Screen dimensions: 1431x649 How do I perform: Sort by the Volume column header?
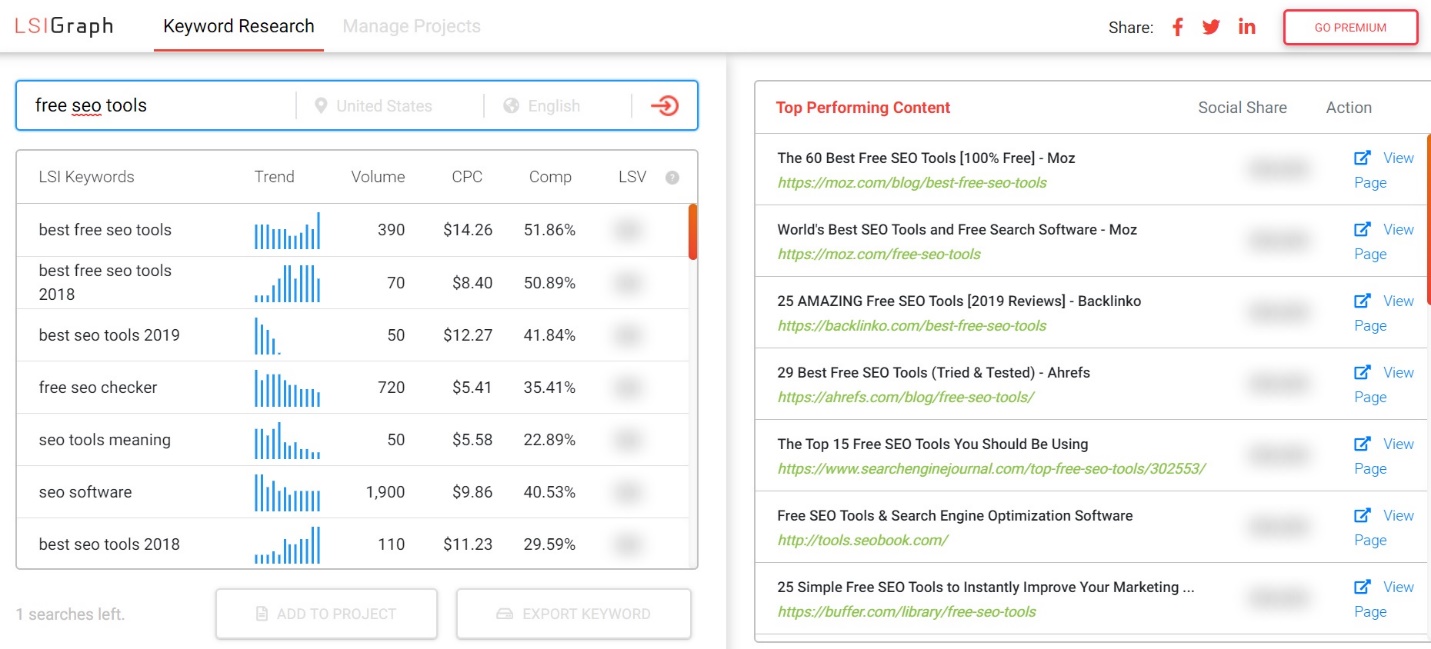(x=378, y=177)
